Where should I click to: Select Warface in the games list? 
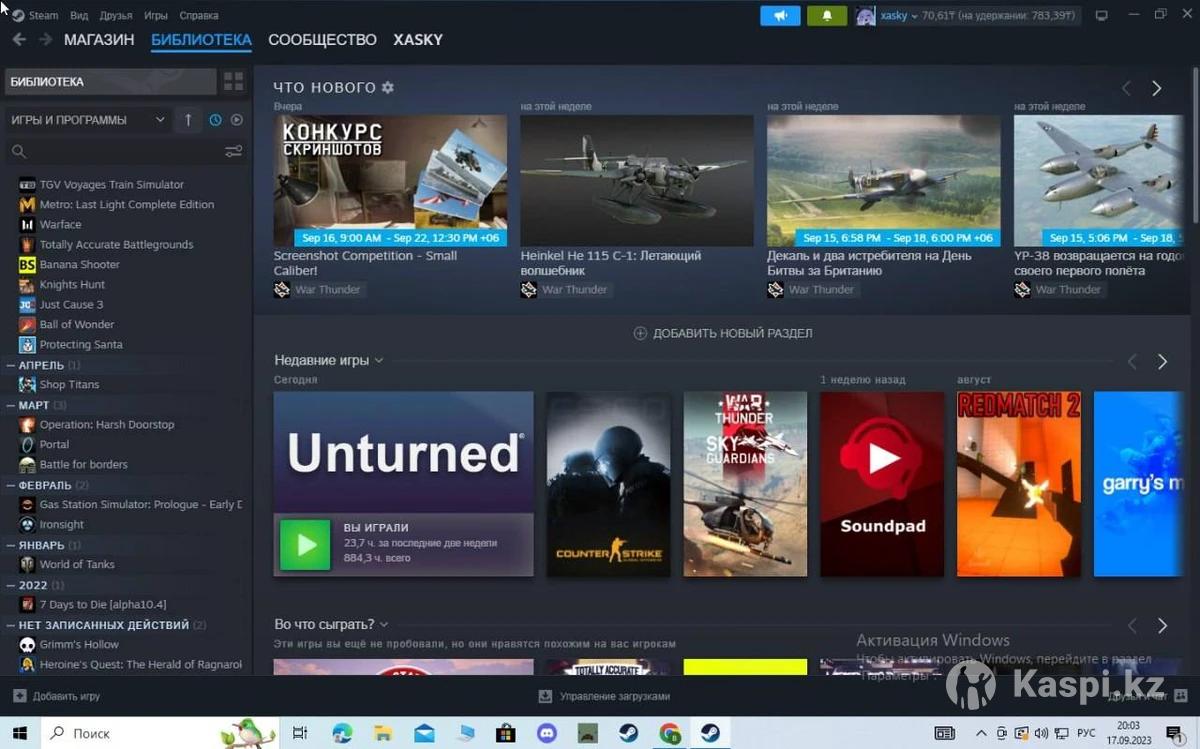point(60,225)
